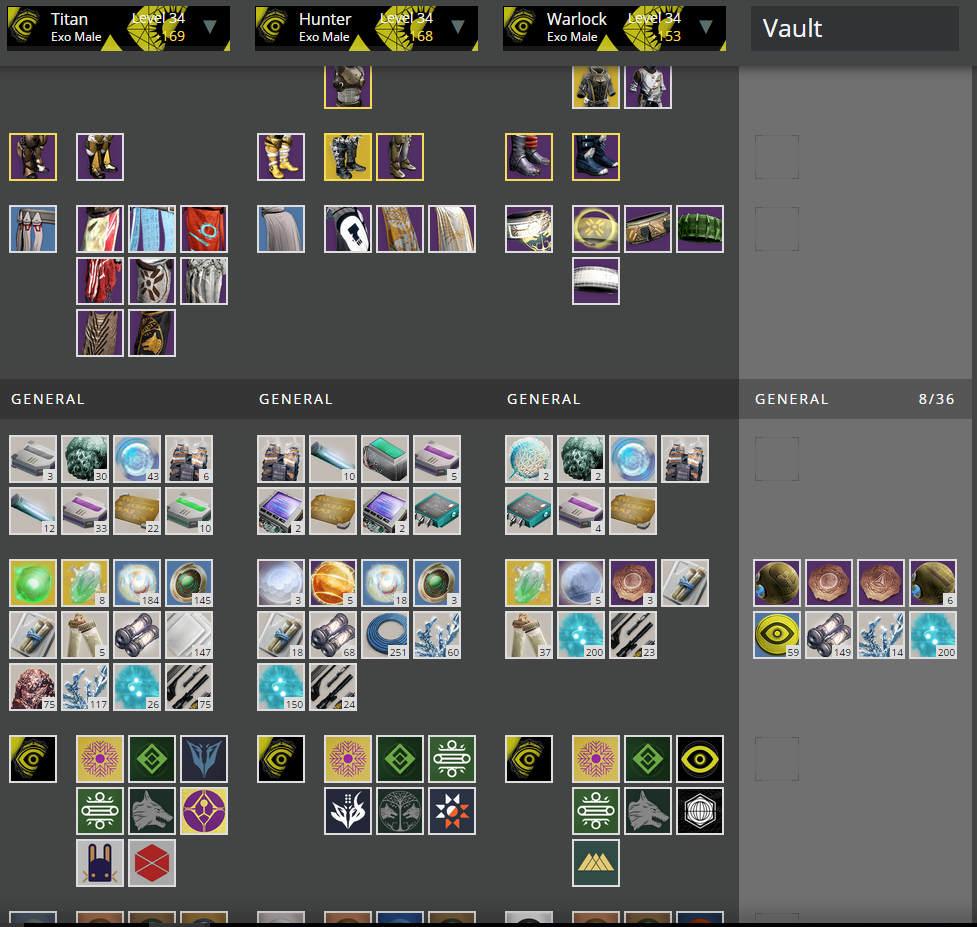Screen dimensions: 977x927
Task: Select the Titan red hexagon emblem
Action: coord(152,863)
